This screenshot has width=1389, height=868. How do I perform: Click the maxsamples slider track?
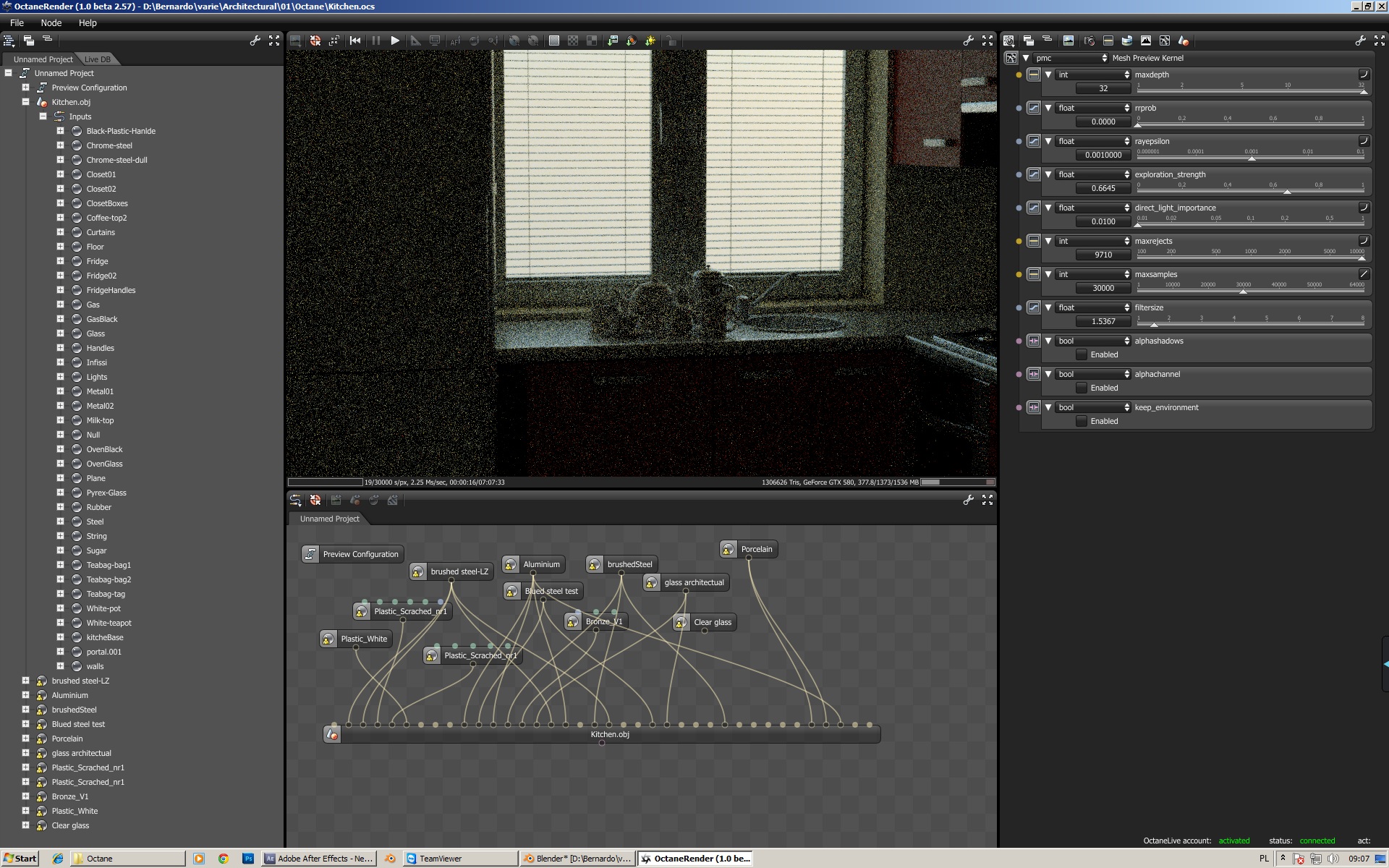[1250, 292]
